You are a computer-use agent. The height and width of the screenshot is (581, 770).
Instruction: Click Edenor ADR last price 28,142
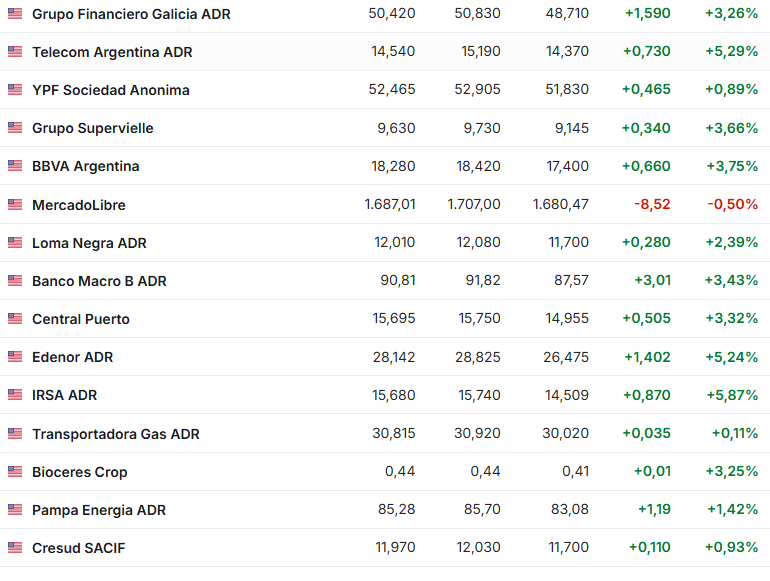tap(394, 357)
